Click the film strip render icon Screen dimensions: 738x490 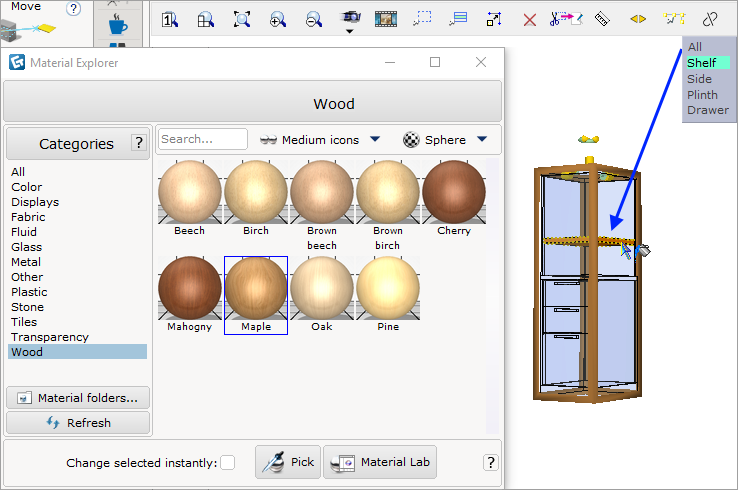click(385, 19)
